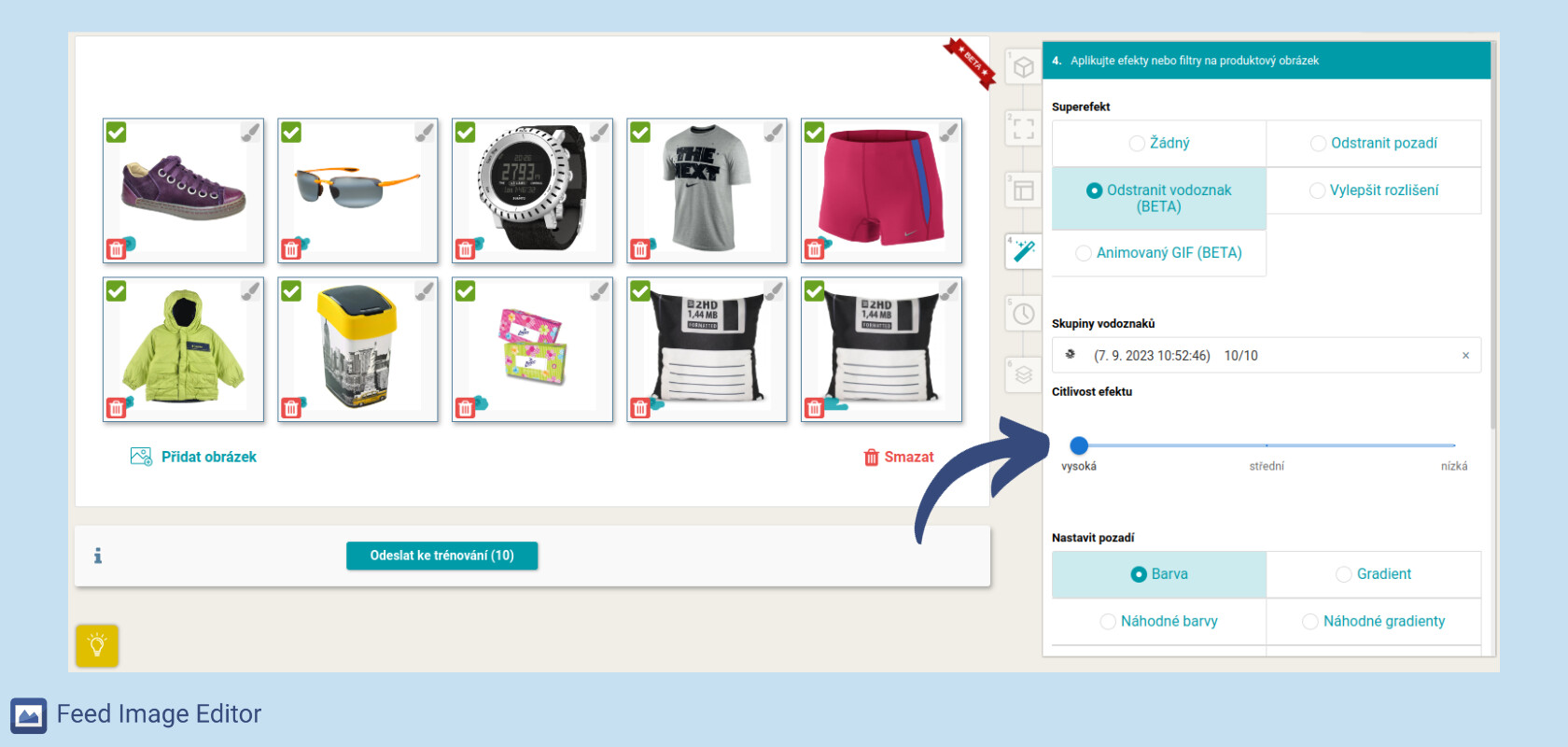Screen dimensions: 1568x747
Task: Delete the purple shoe image with trash icon
Action: [x=116, y=249]
